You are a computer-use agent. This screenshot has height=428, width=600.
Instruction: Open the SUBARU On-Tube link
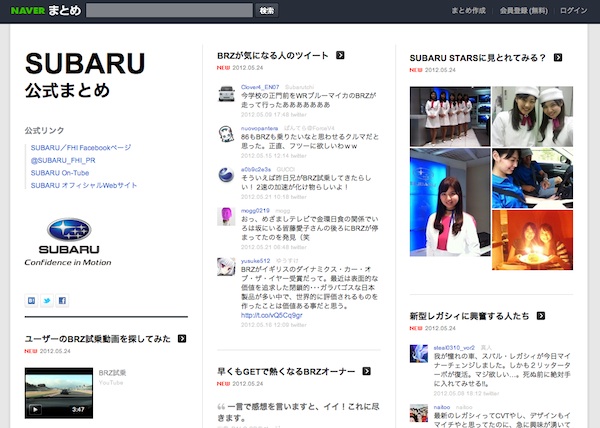62,172
